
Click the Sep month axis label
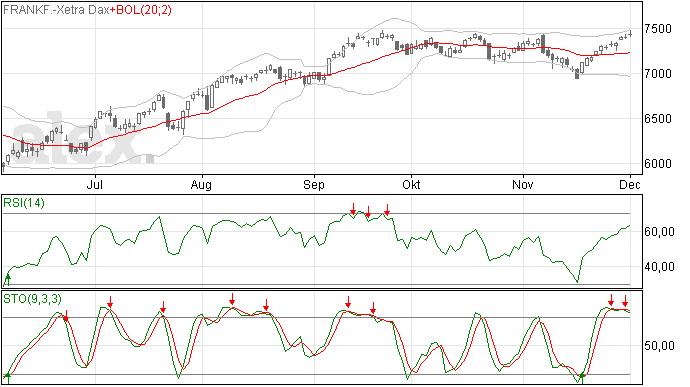point(313,184)
